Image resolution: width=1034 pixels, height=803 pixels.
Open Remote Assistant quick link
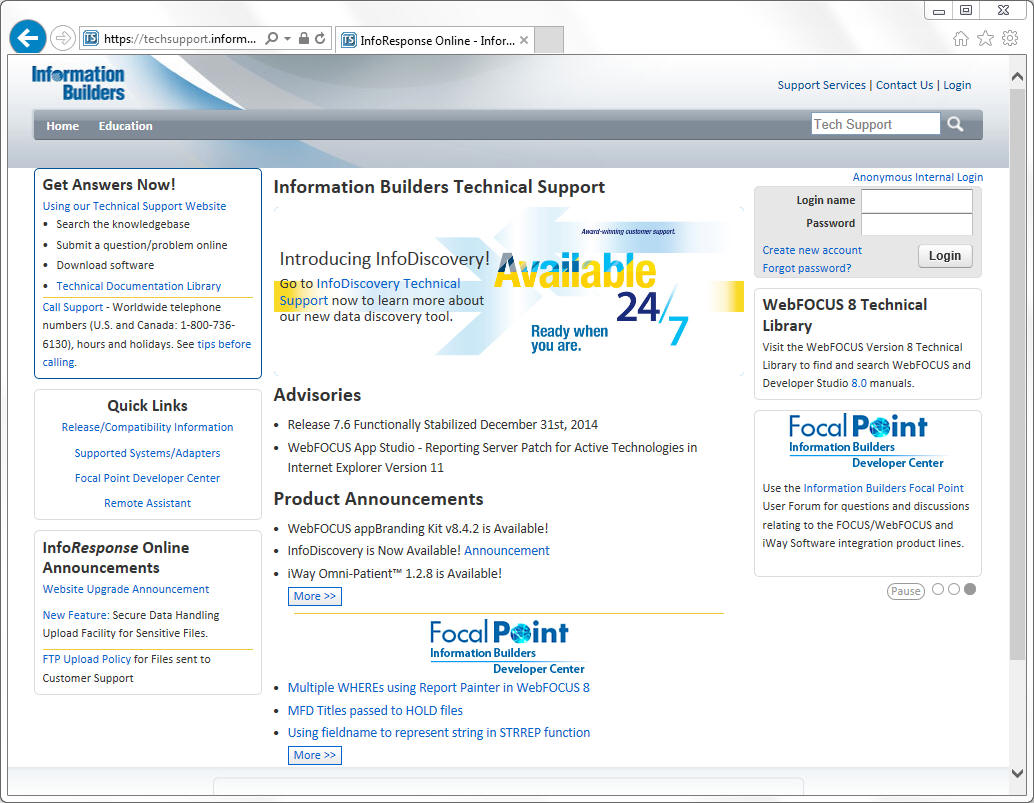[x=147, y=504]
